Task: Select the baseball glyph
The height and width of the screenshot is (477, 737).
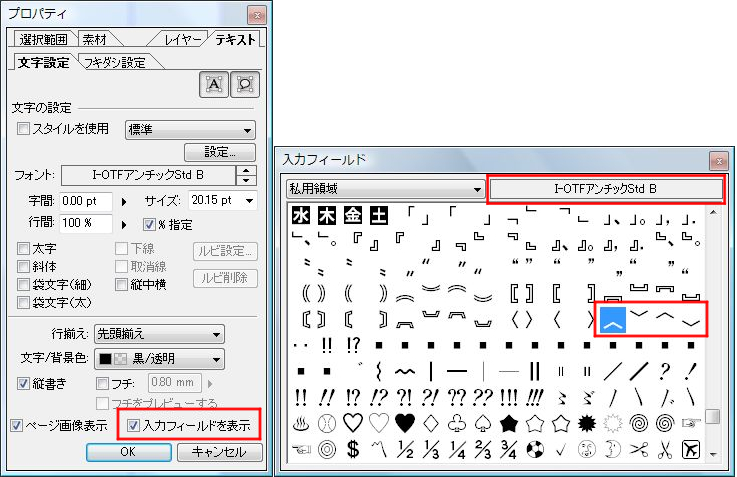Action: [x=327, y=423]
